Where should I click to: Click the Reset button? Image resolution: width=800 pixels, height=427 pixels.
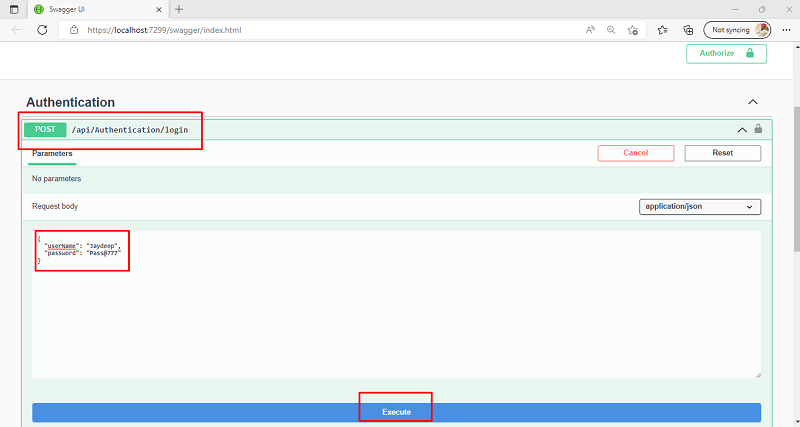point(722,153)
